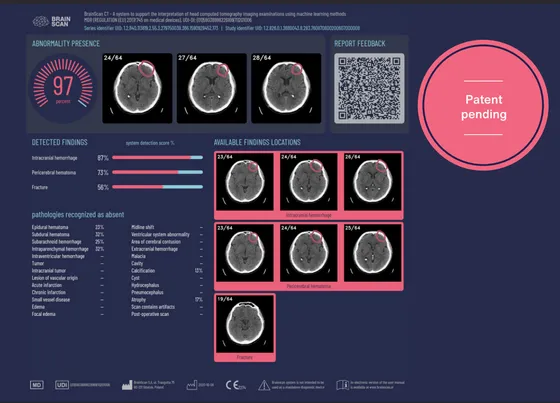The height and width of the screenshot is (403, 560).
Task: Click the Abnormality Presence heading
Action: coord(66,44)
